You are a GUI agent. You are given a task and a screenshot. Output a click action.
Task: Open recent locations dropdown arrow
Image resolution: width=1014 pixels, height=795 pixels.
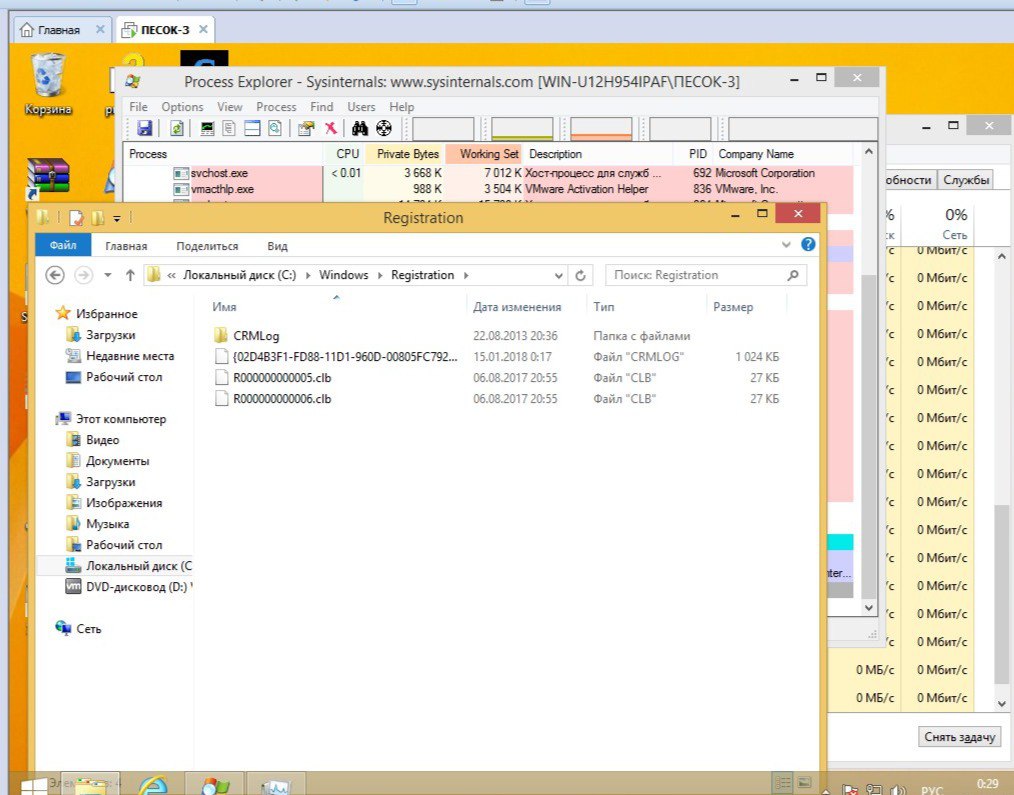(x=108, y=276)
